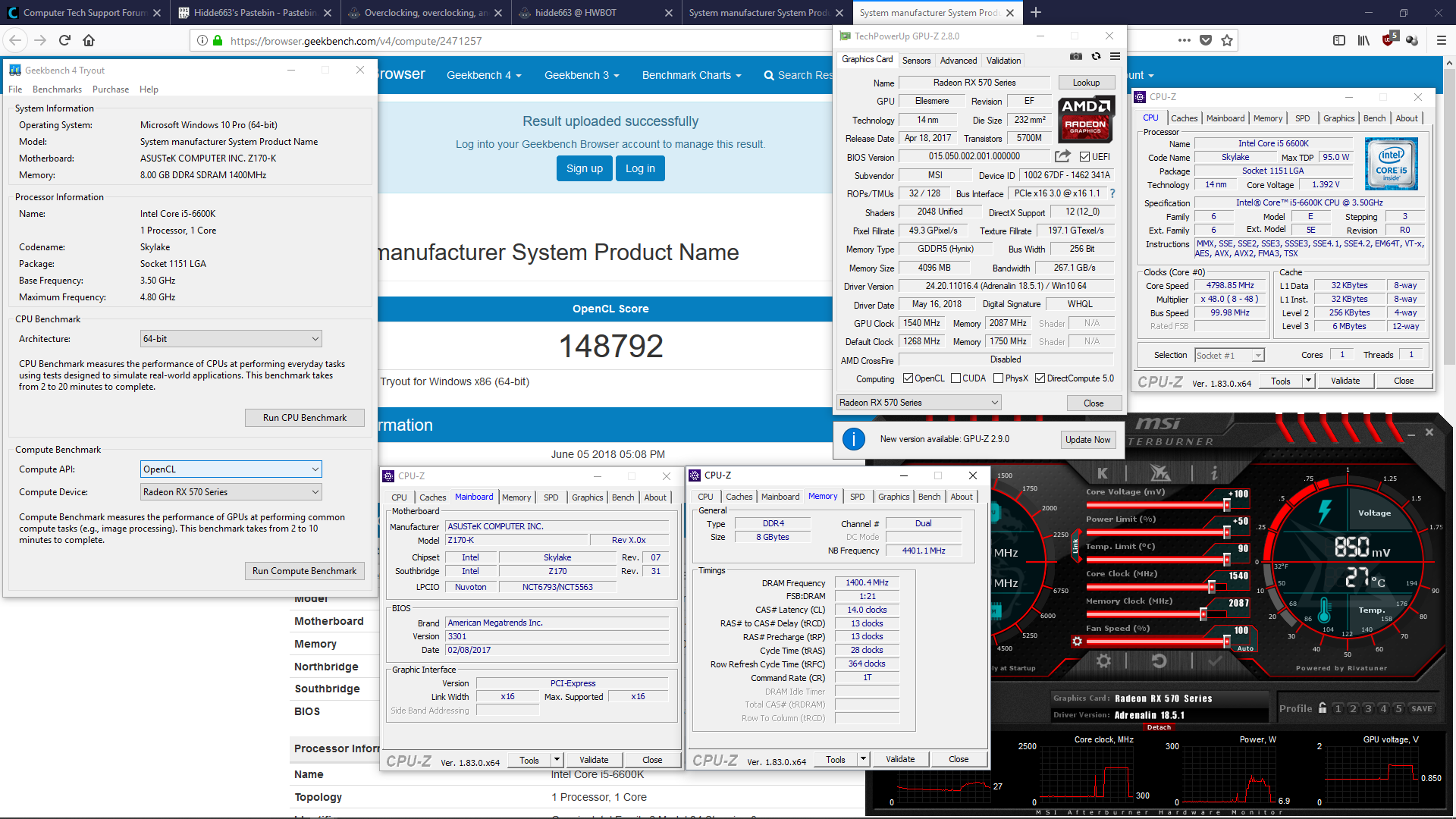Open the Help menu in Geekbench Tryout
1456x819 pixels.
click(x=149, y=89)
